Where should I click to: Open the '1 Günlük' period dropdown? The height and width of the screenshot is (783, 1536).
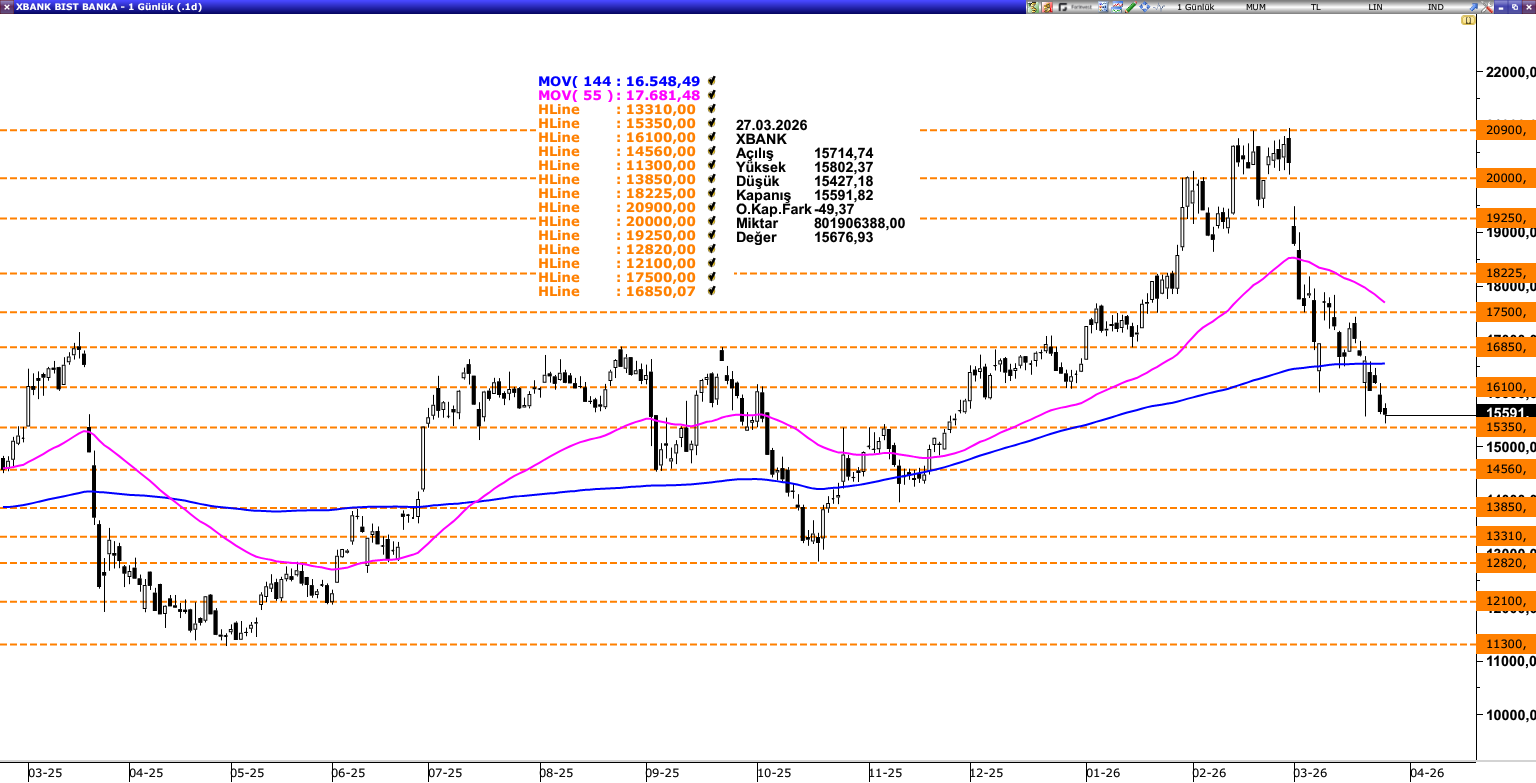tap(1195, 7)
